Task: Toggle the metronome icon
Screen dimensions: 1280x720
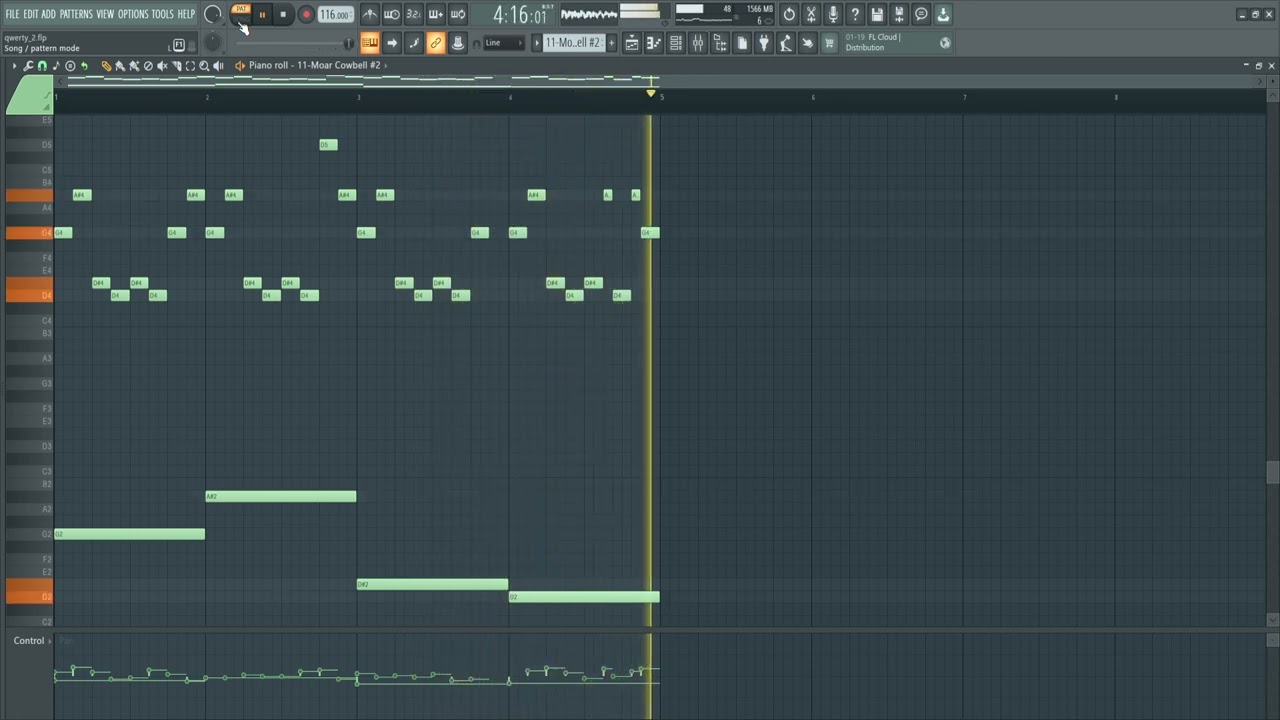Action: [x=370, y=15]
